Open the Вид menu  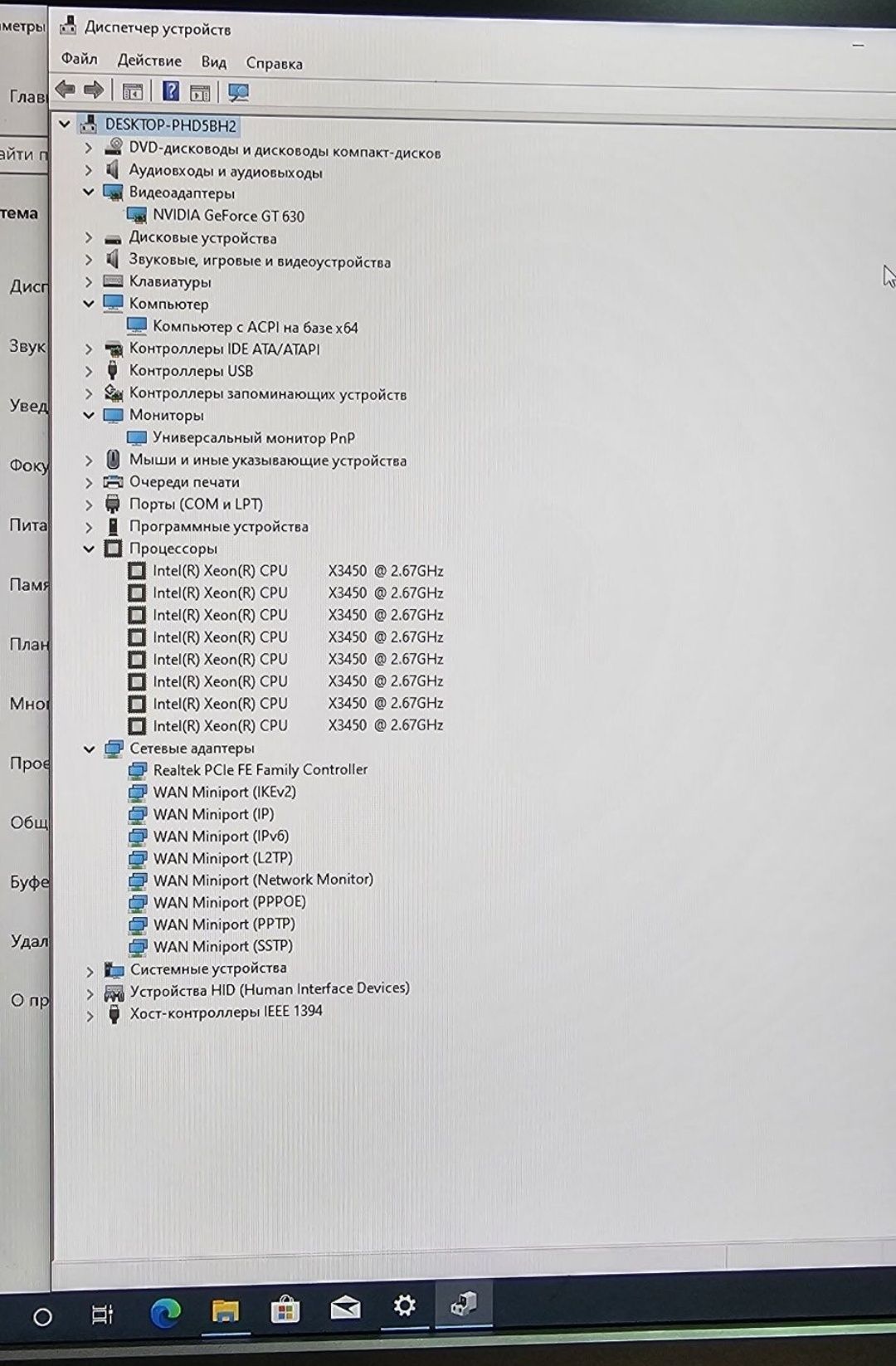point(213,62)
